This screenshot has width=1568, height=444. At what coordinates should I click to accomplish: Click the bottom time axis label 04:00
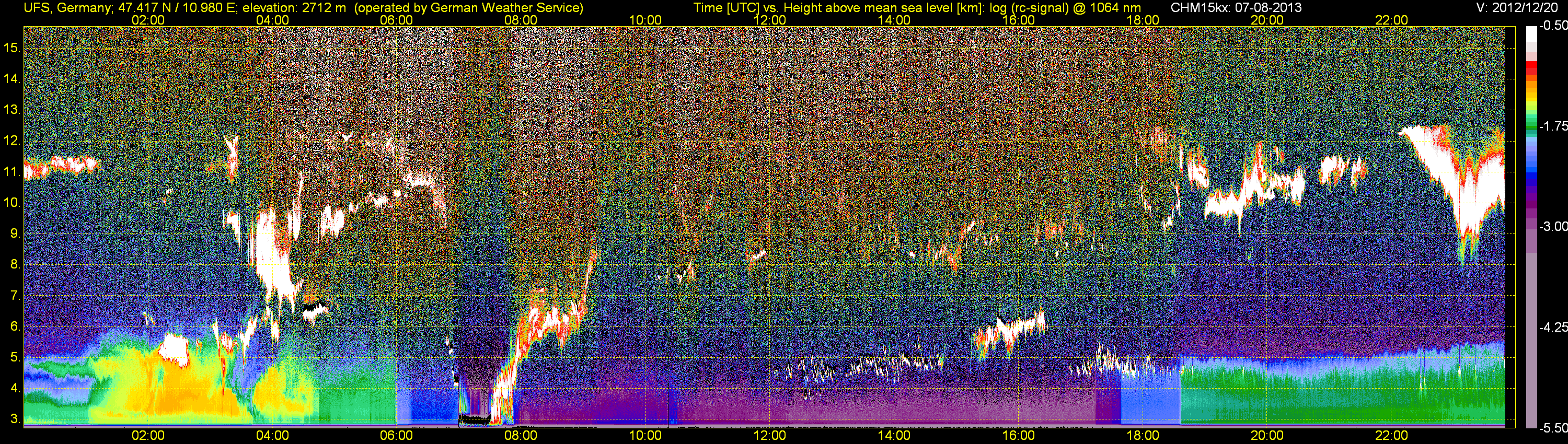[x=273, y=436]
